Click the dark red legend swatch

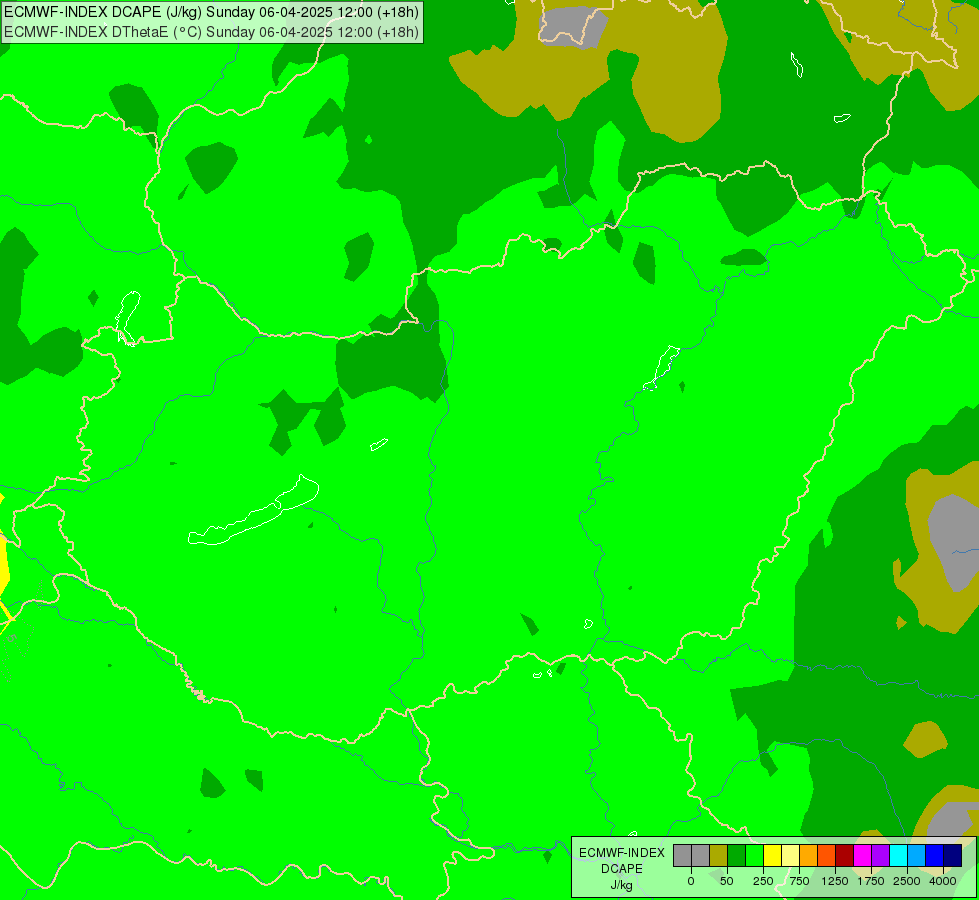pyautogui.click(x=845, y=856)
